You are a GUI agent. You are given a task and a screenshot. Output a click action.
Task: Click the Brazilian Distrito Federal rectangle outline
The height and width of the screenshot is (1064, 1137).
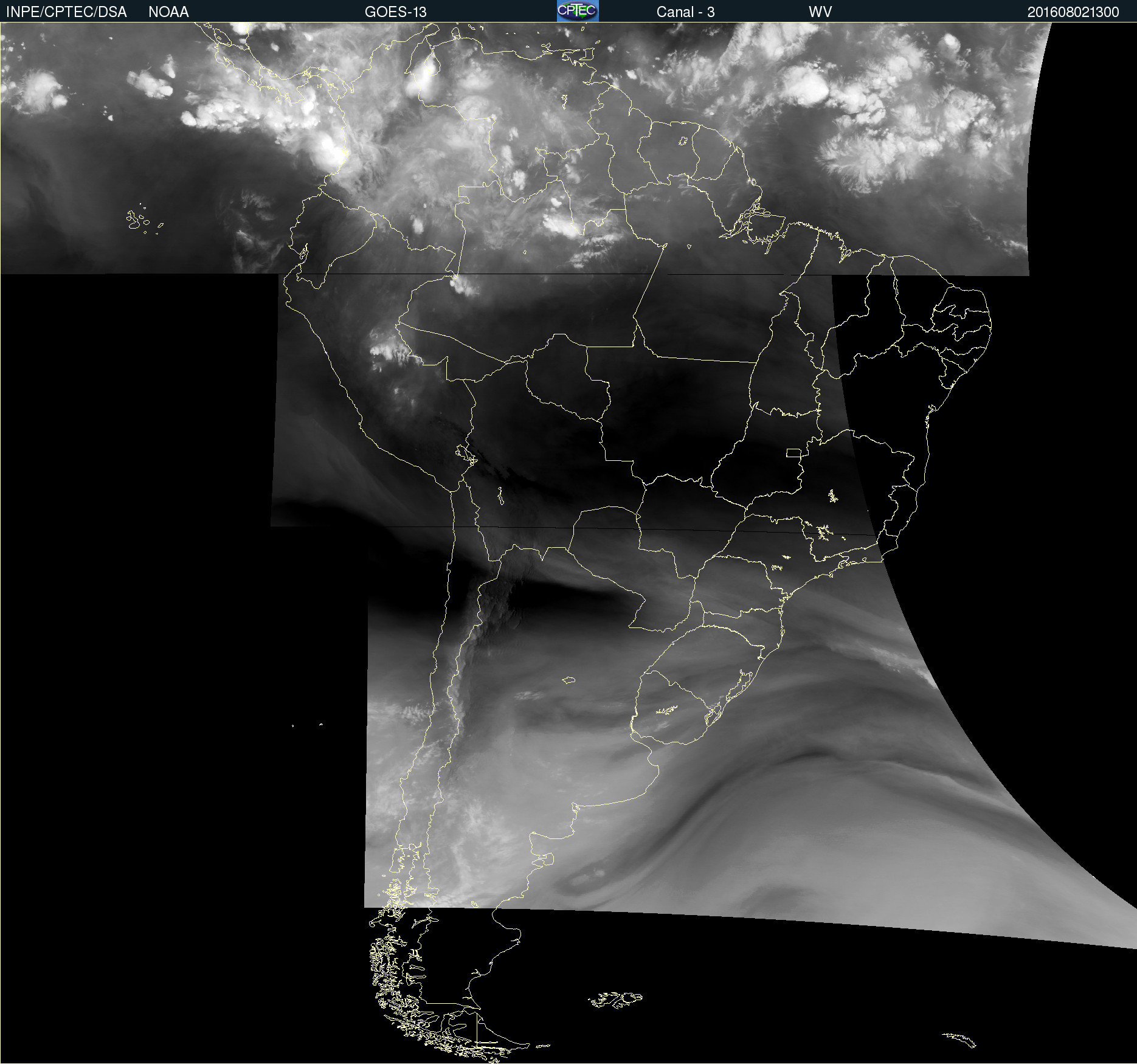pos(793,453)
